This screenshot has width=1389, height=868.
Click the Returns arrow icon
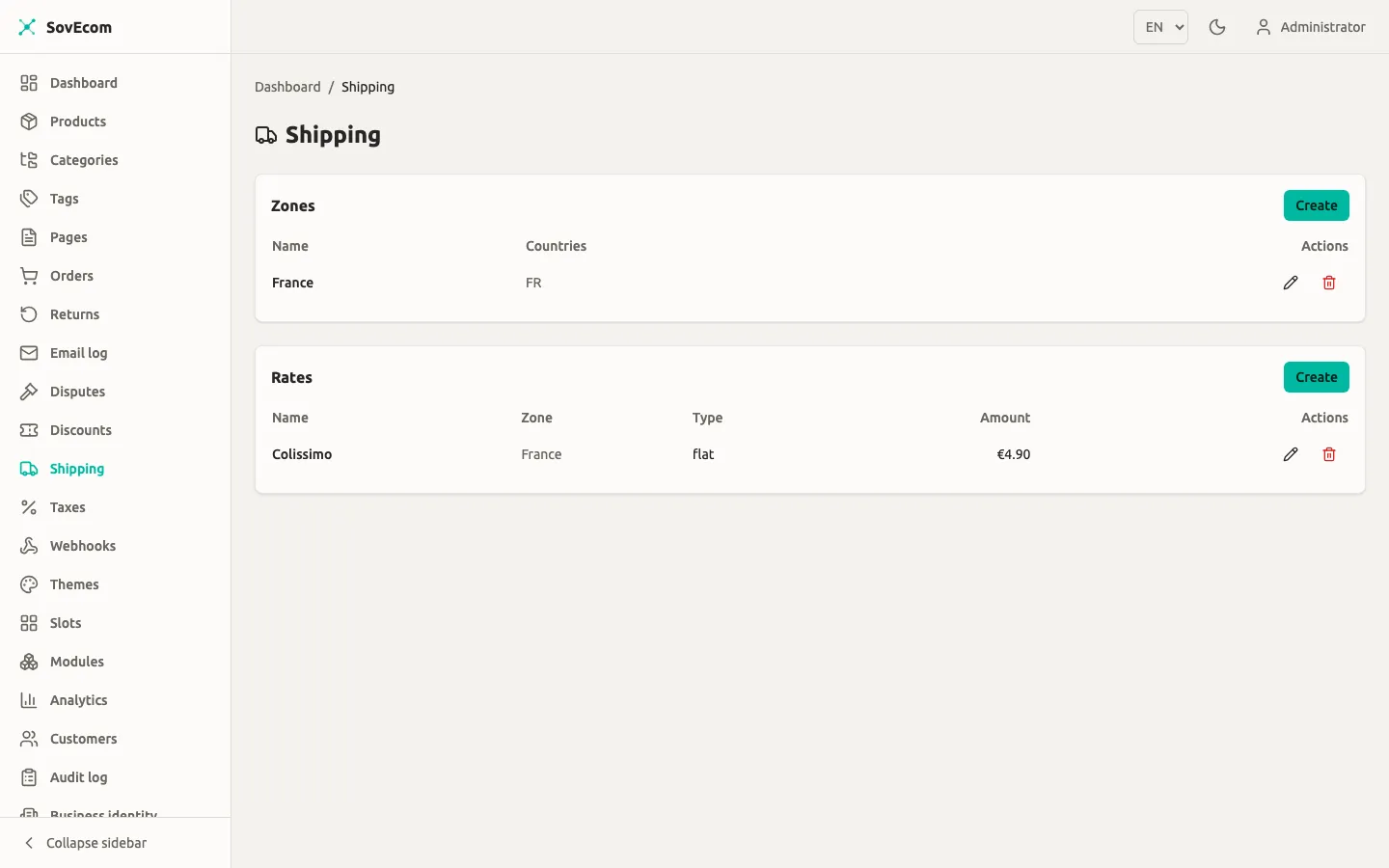click(x=29, y=314)
